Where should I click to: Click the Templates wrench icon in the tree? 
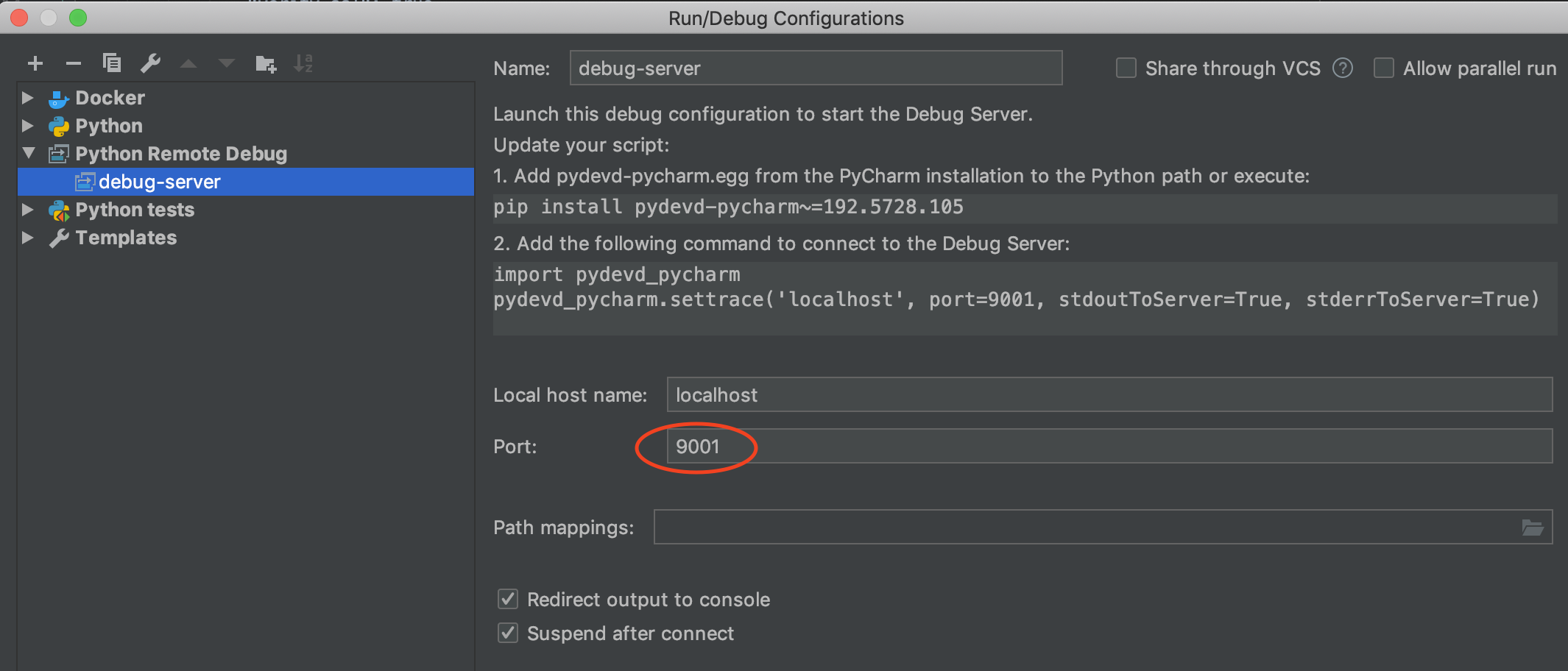[x=59, y=238]
